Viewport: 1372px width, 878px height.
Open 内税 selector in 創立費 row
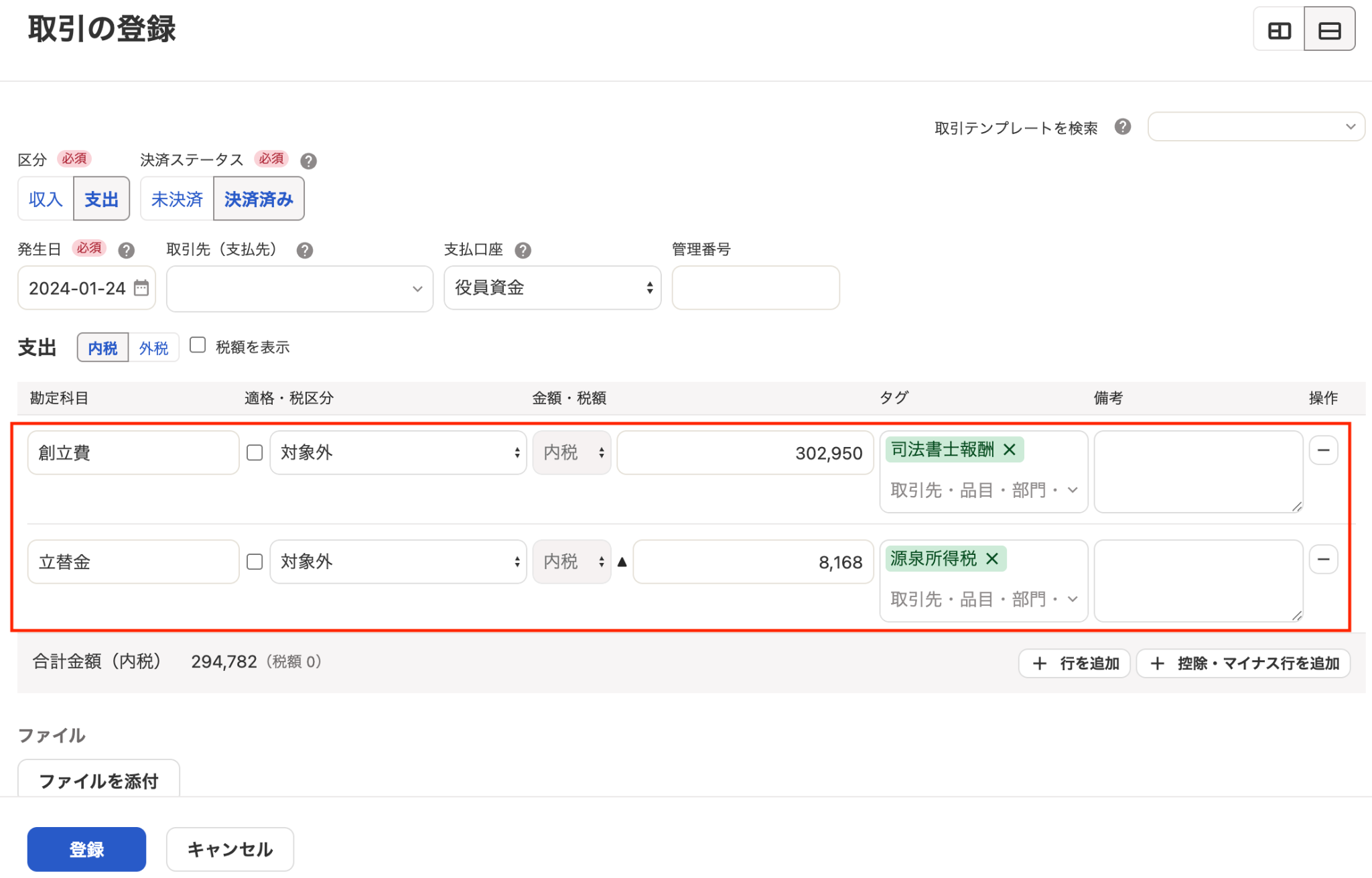[571, 453]
